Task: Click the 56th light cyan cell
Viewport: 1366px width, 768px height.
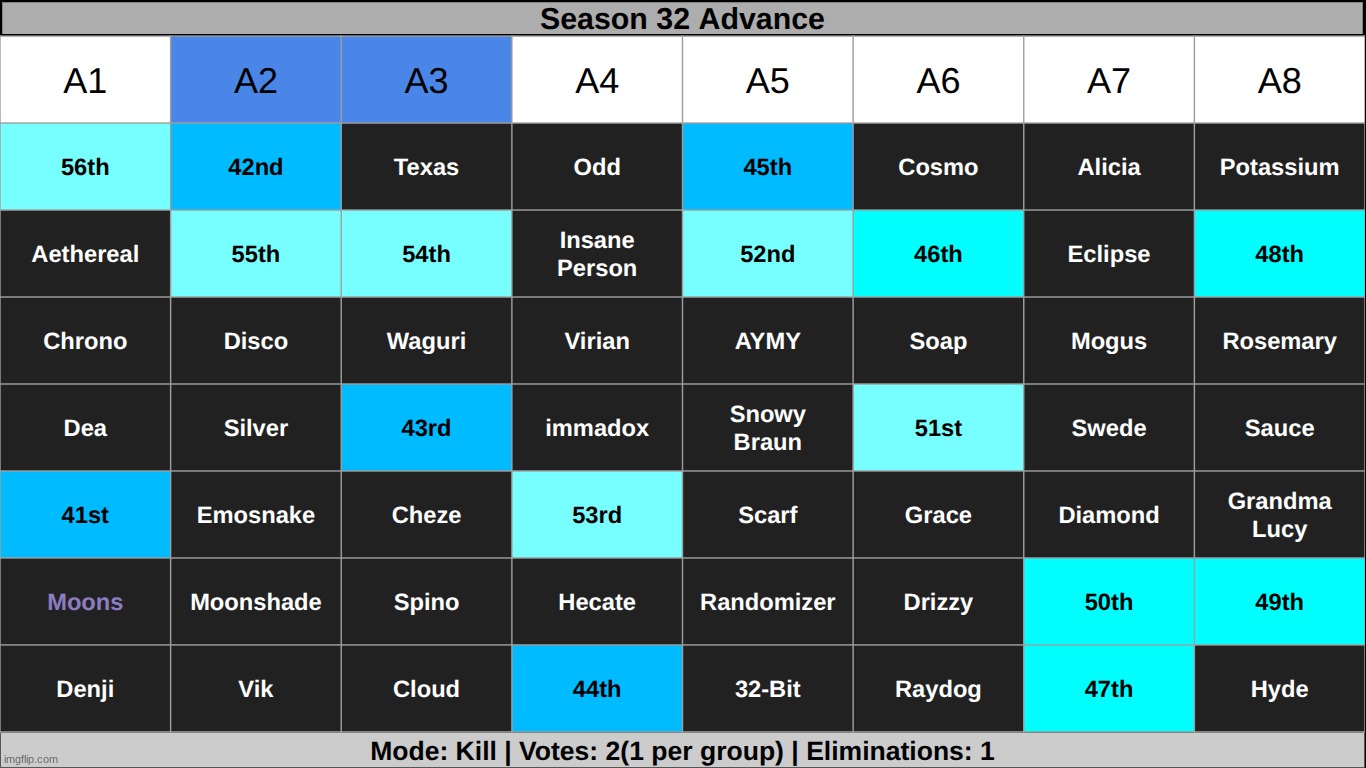Action: (x=85, y=167)
